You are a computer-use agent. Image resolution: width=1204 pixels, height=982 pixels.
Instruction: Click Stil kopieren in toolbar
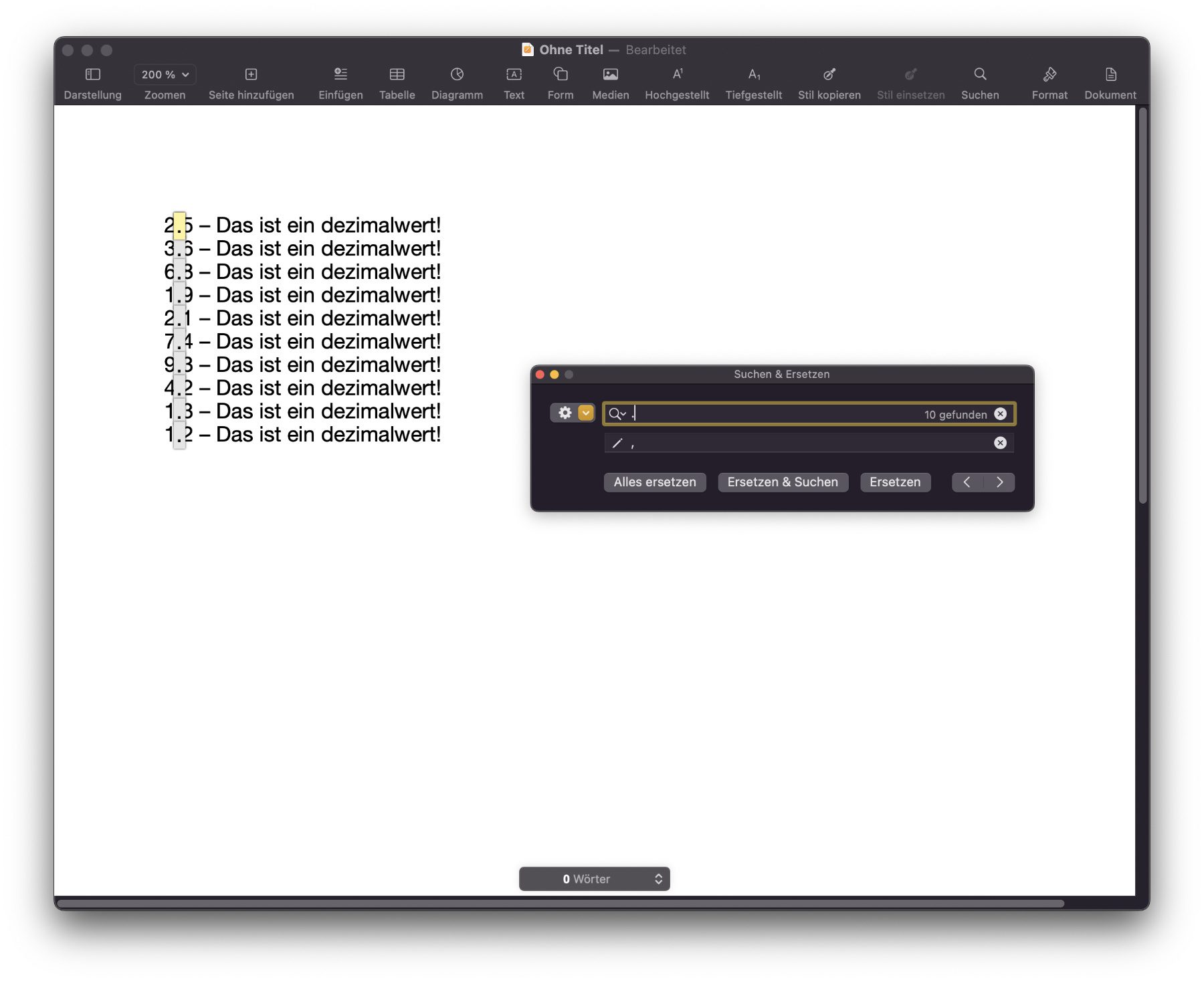click(829, 83)
